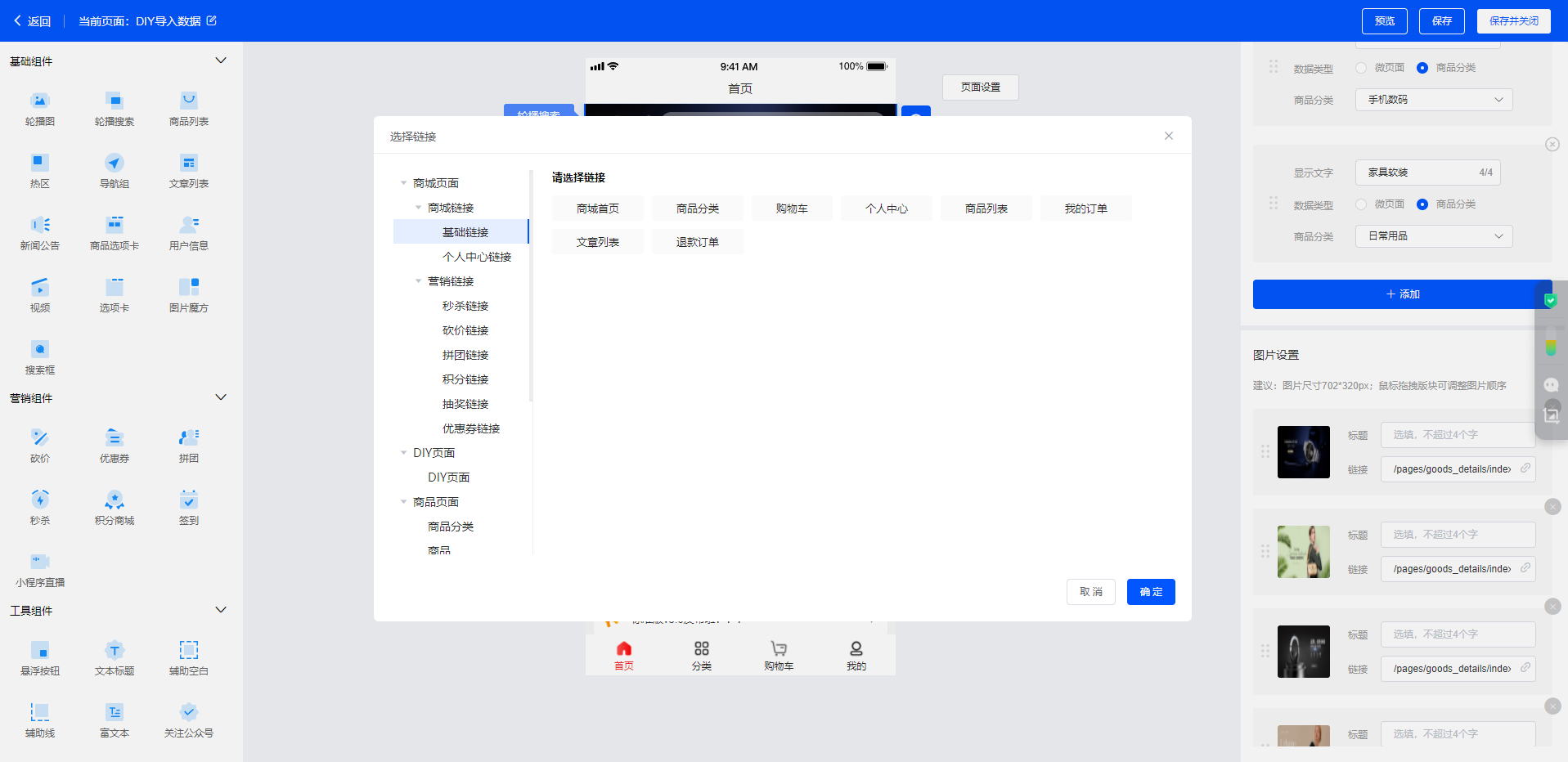1568x762 pixels.
Task: Select 商品分类 radio for 家具软装 item
Action: point(1422,204)
